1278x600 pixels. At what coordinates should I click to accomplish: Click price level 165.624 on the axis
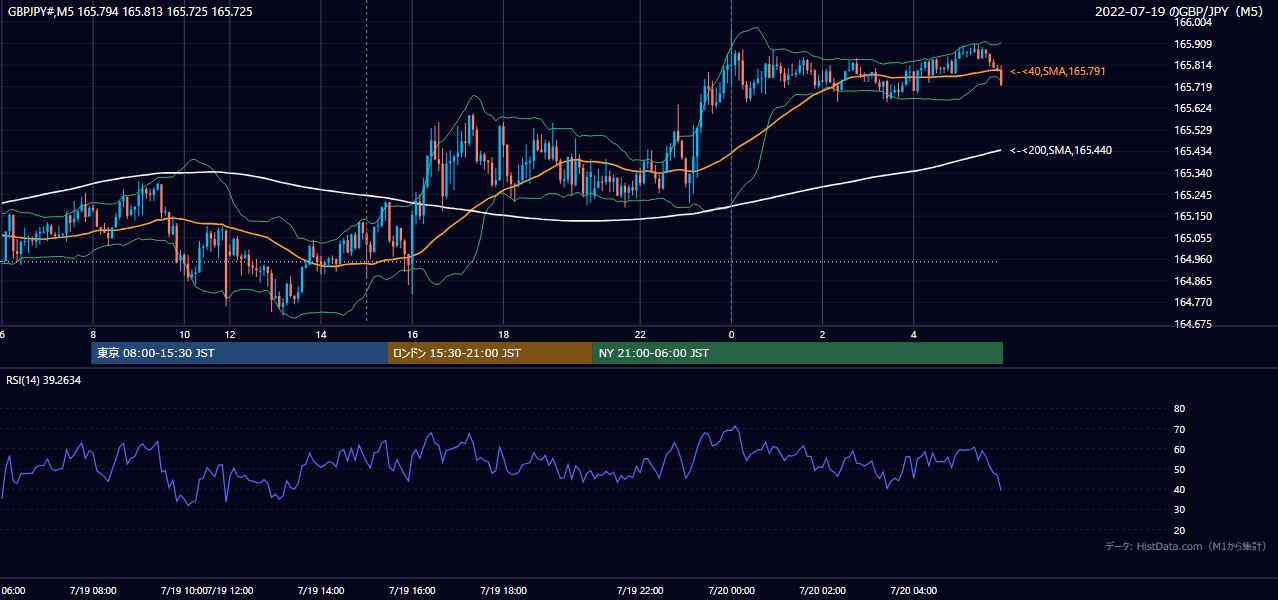click(x=1194, y=108)
